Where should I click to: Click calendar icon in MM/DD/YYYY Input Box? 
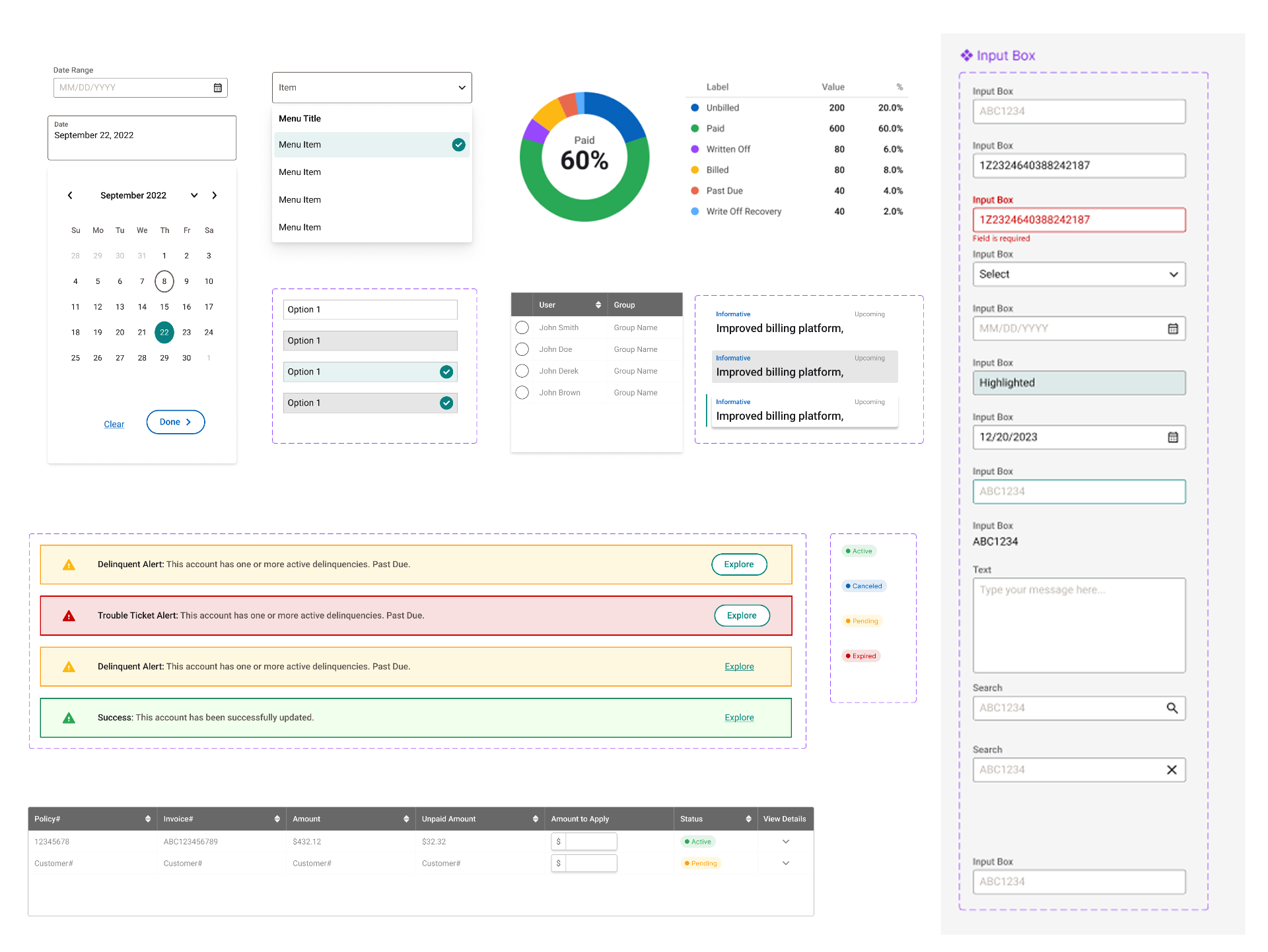[x=1173, y=329]
